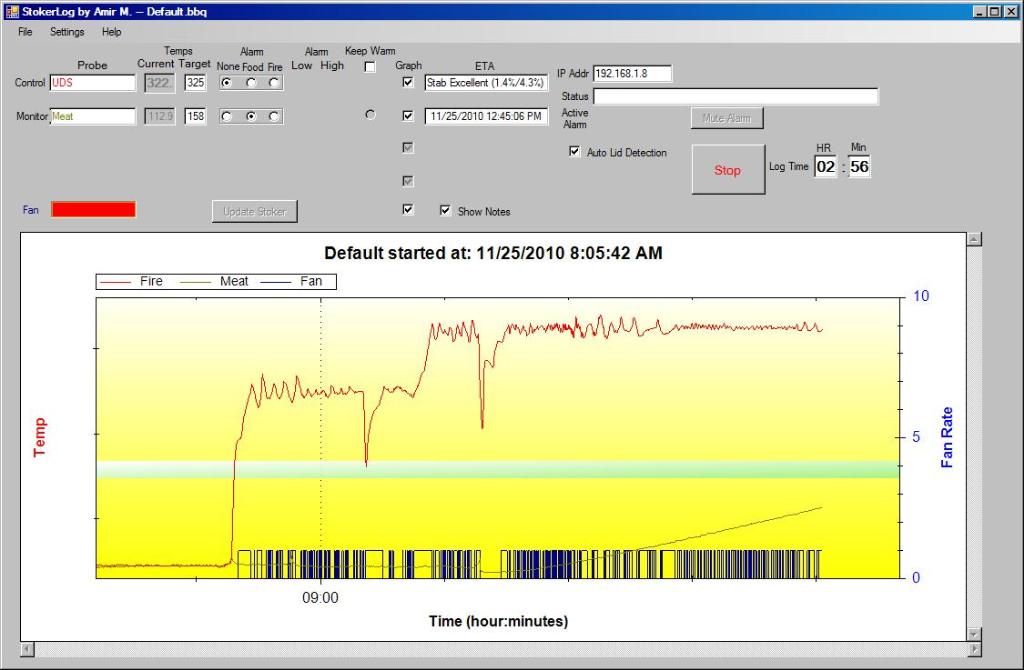Disable Auto Lid Detection checkbox
This screenshot has width=1024, height=670.
574,152
